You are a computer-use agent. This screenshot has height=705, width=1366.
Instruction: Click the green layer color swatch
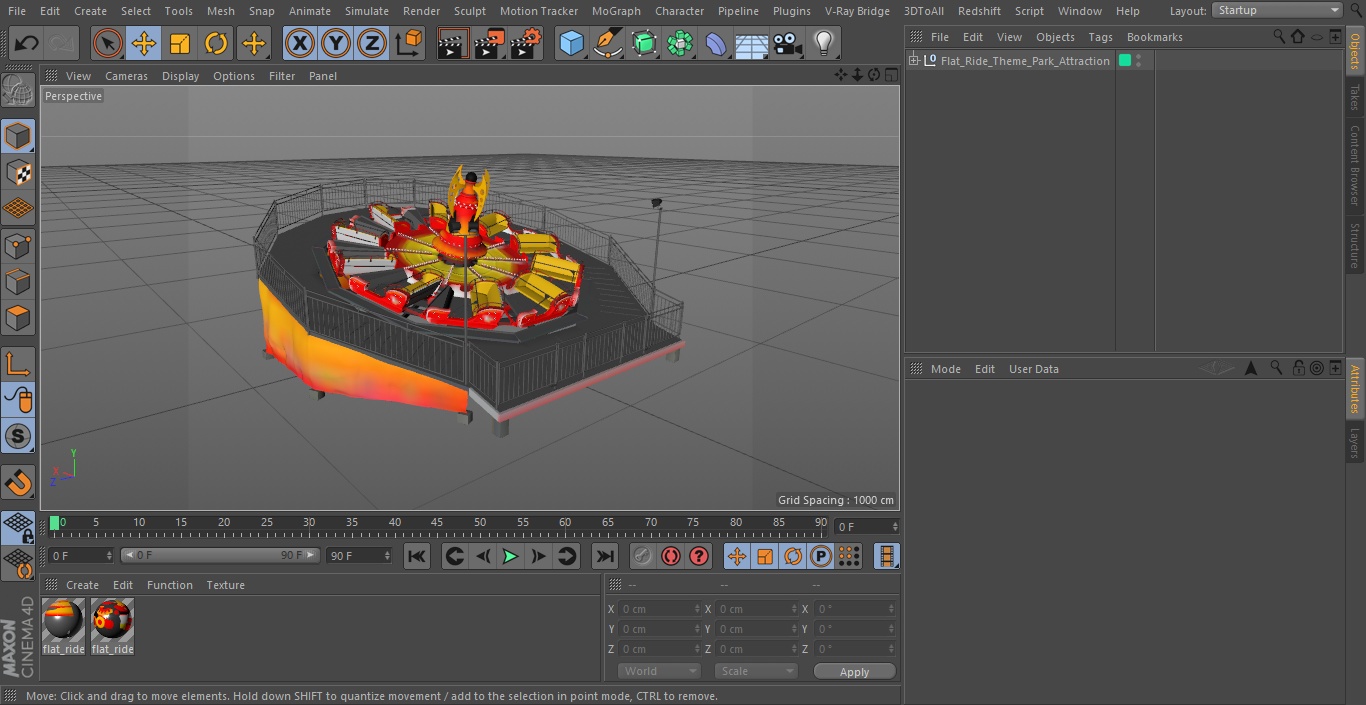coord(1124,61)
